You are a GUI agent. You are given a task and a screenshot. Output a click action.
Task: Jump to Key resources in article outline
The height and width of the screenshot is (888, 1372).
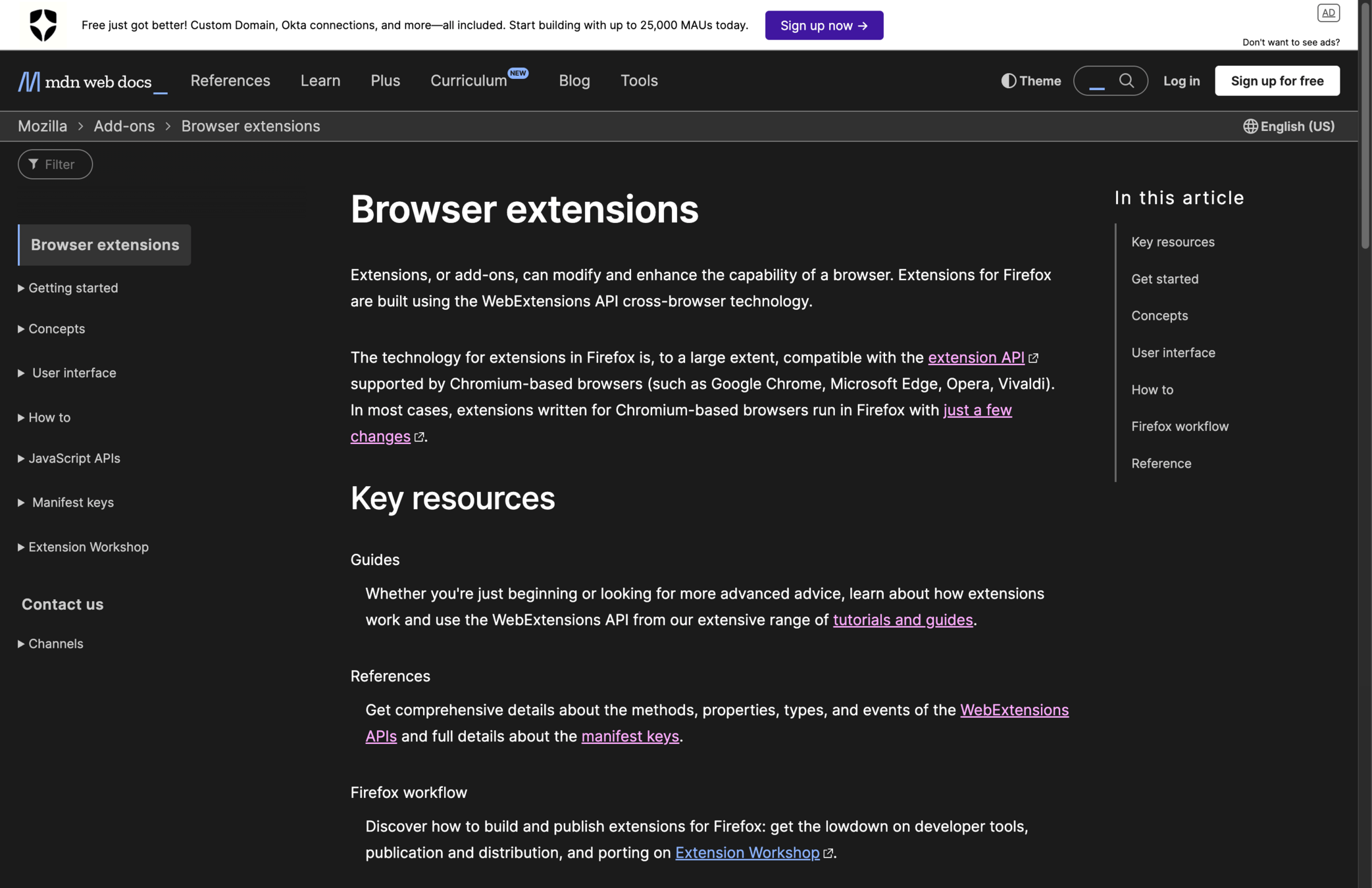coord(1173,242)
